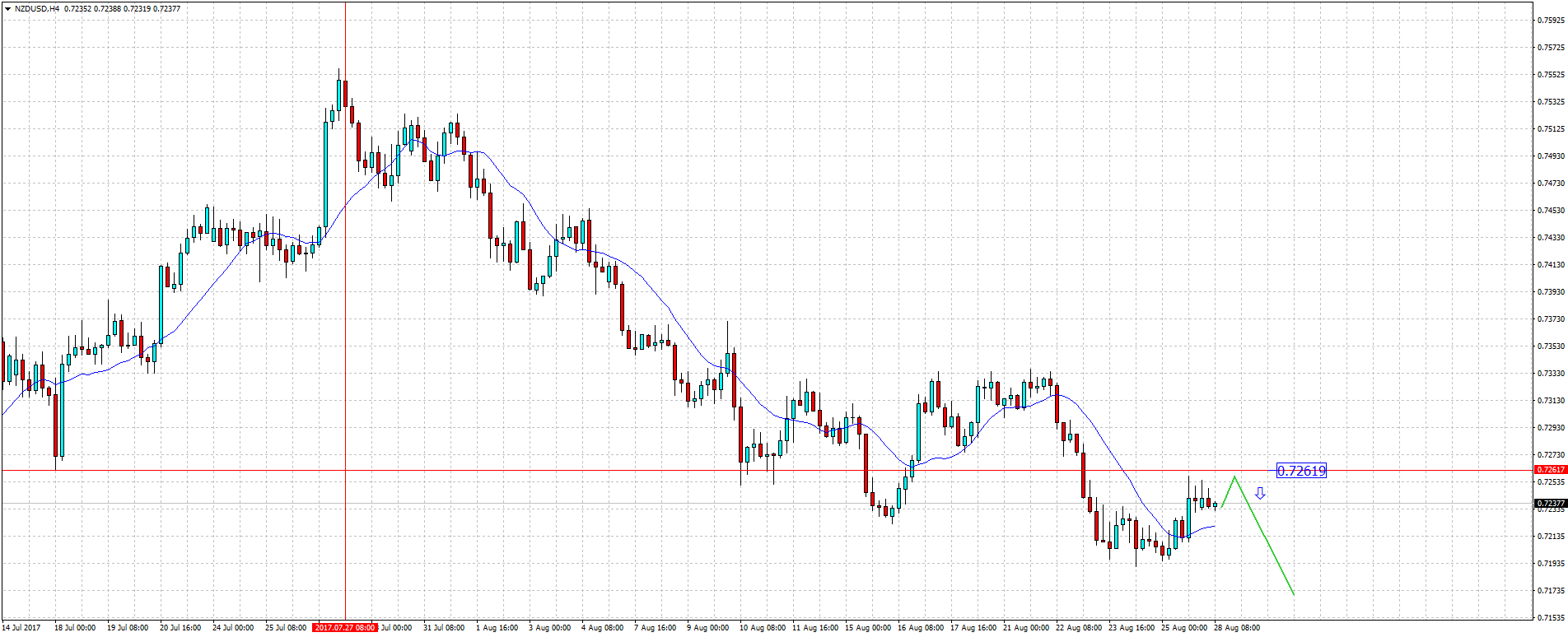Click the 0.75925 price scale label
The width and height of the screenshot is (1568, 637).
(1552, 21)
